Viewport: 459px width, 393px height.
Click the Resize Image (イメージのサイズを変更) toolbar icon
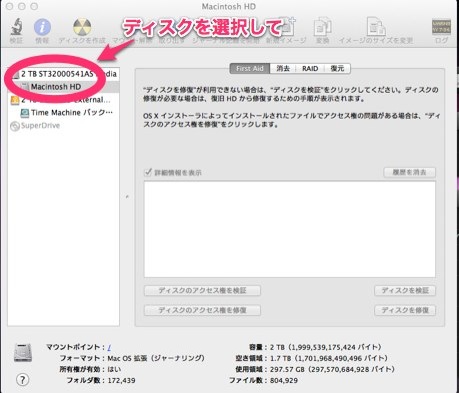coord(376,27)
